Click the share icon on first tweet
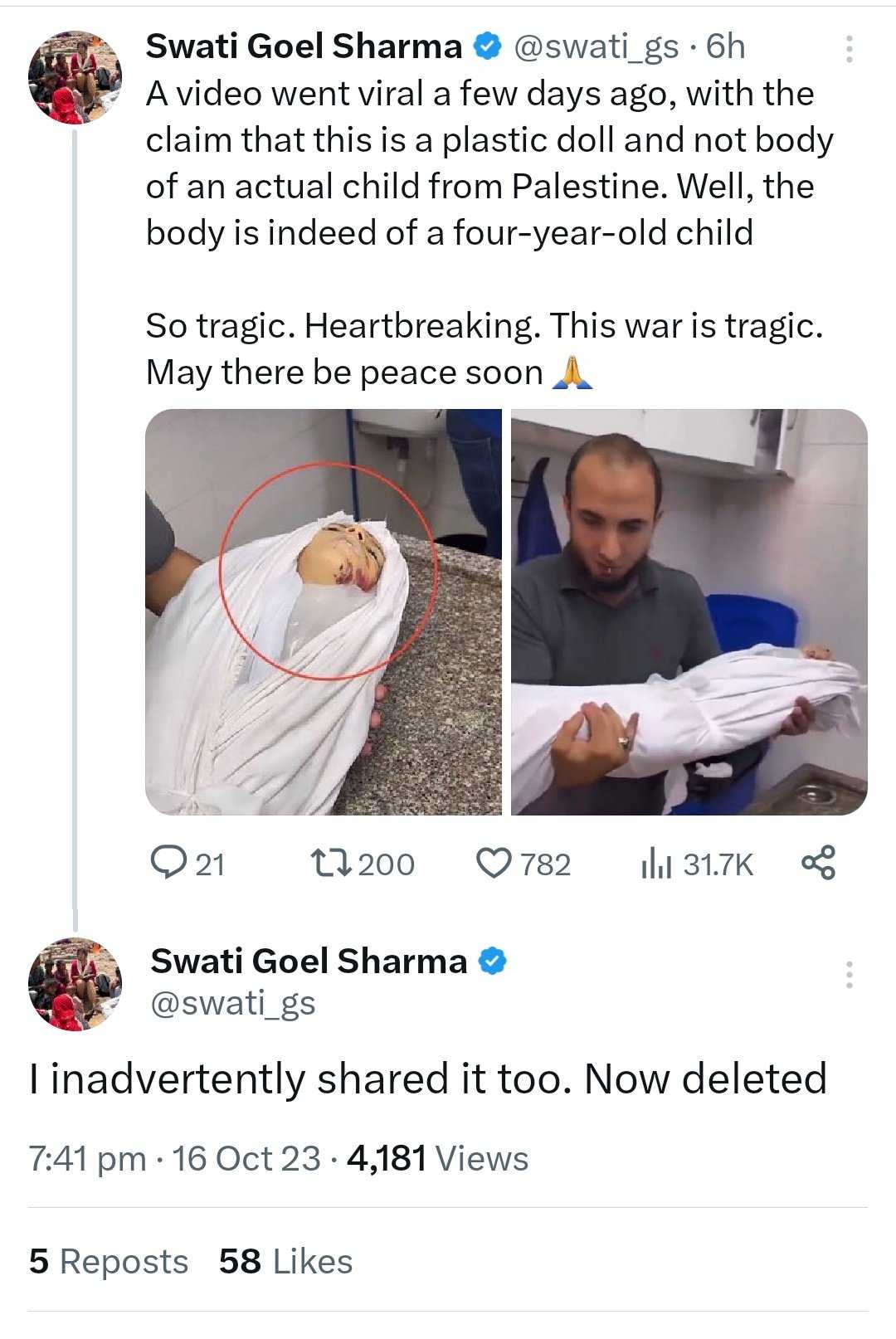Image resolution: width=896 pixels, height=1339 pixels. 818,863
